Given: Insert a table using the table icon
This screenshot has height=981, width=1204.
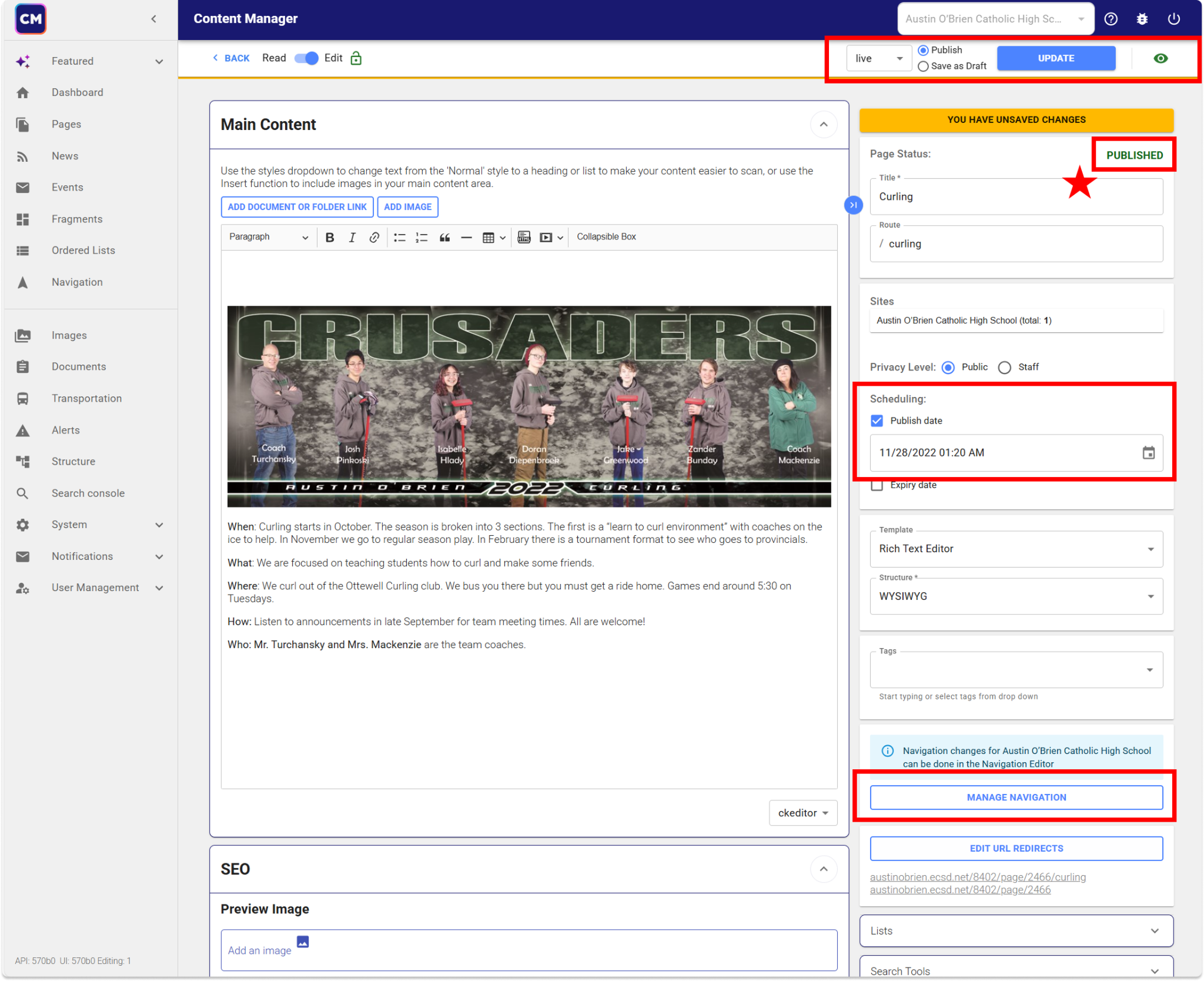Looking at the screenshot, I should (490, 237).
